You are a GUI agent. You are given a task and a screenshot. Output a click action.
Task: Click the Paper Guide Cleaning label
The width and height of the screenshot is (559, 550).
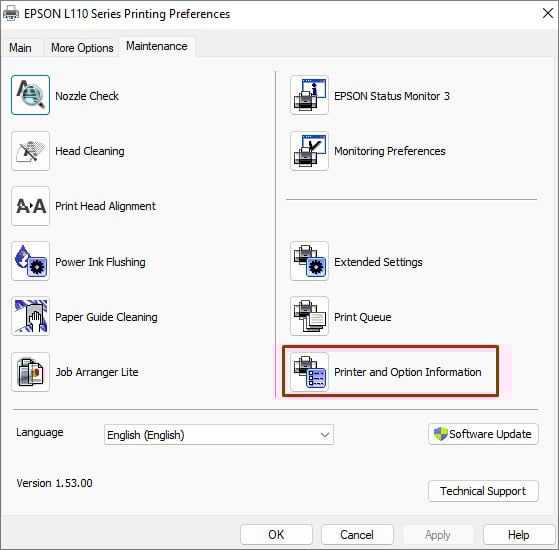(x=106, y=317)
